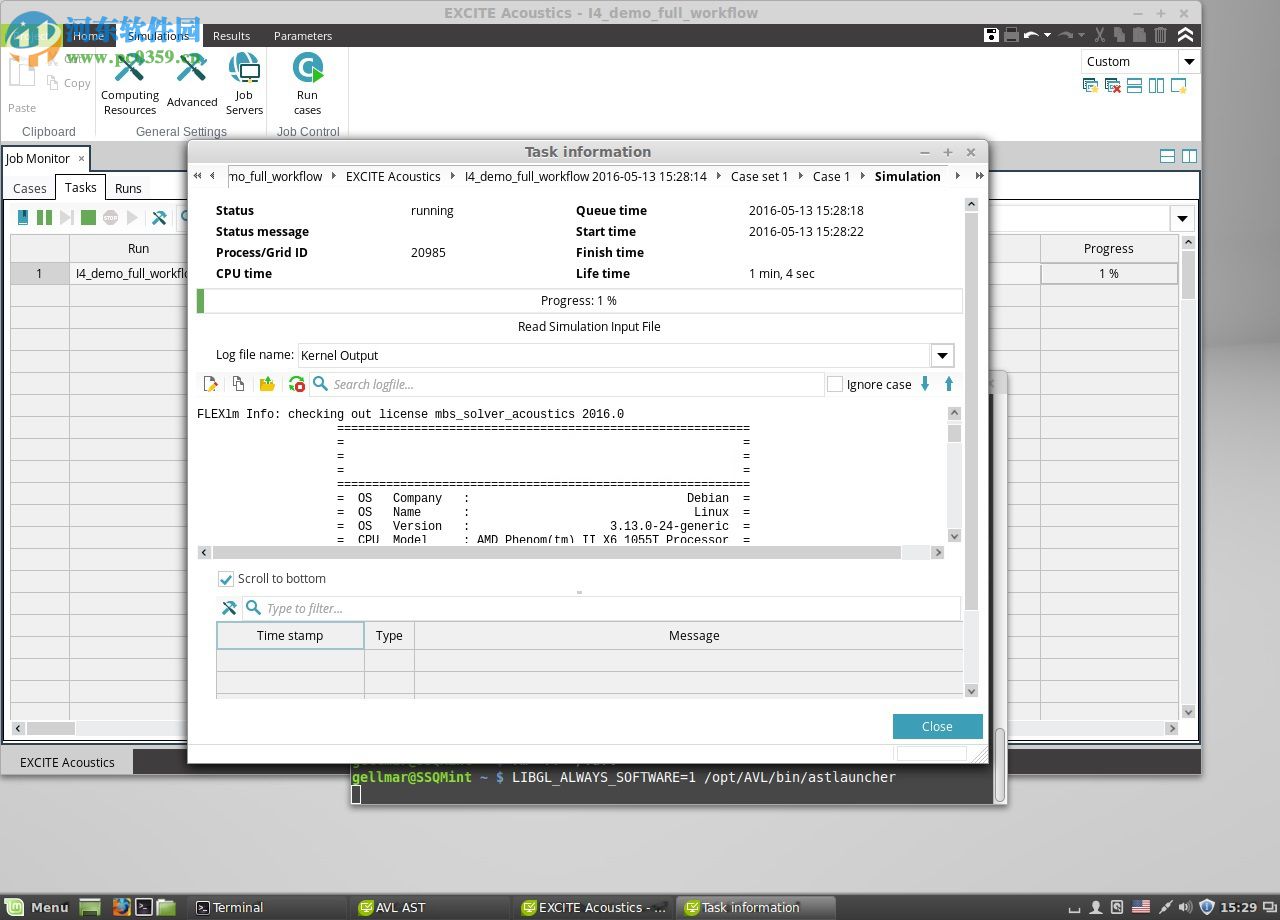Click Run cases in Job Control
The height and width of the screenshot is (920, 1280).
307,84
